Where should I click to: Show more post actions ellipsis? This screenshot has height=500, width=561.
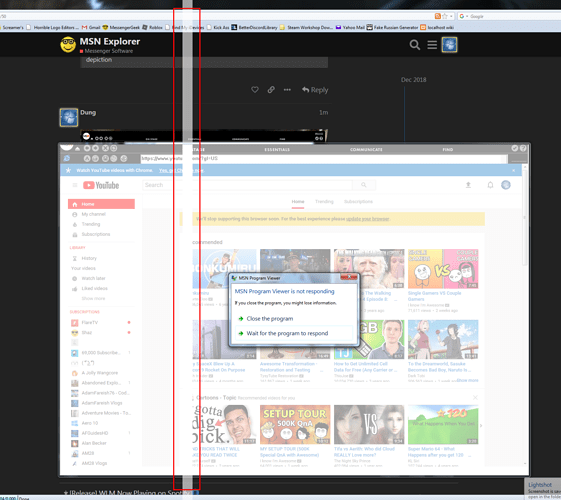click(287, 90)
